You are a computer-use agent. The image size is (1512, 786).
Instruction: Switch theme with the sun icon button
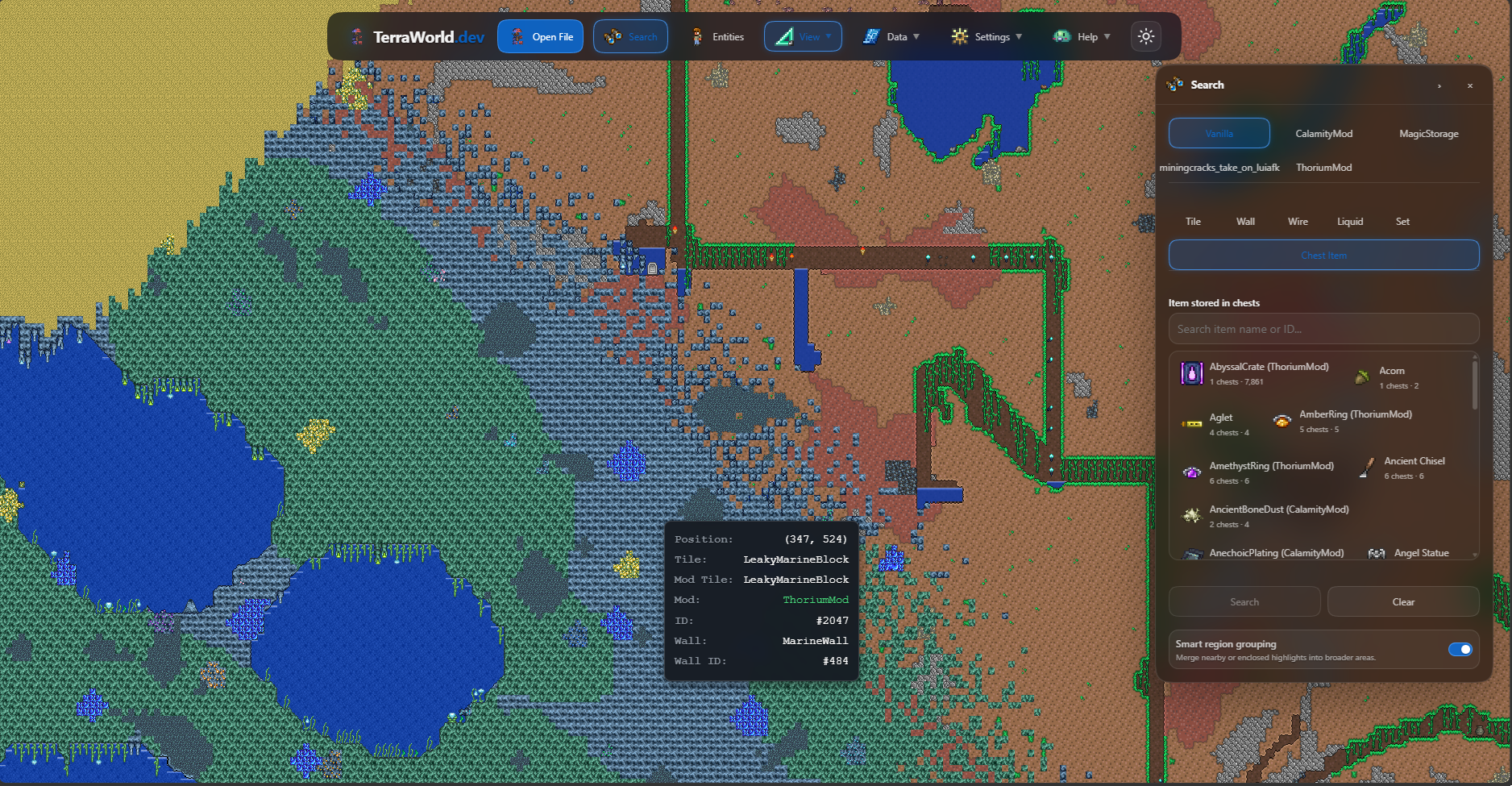coord(1146,36)
